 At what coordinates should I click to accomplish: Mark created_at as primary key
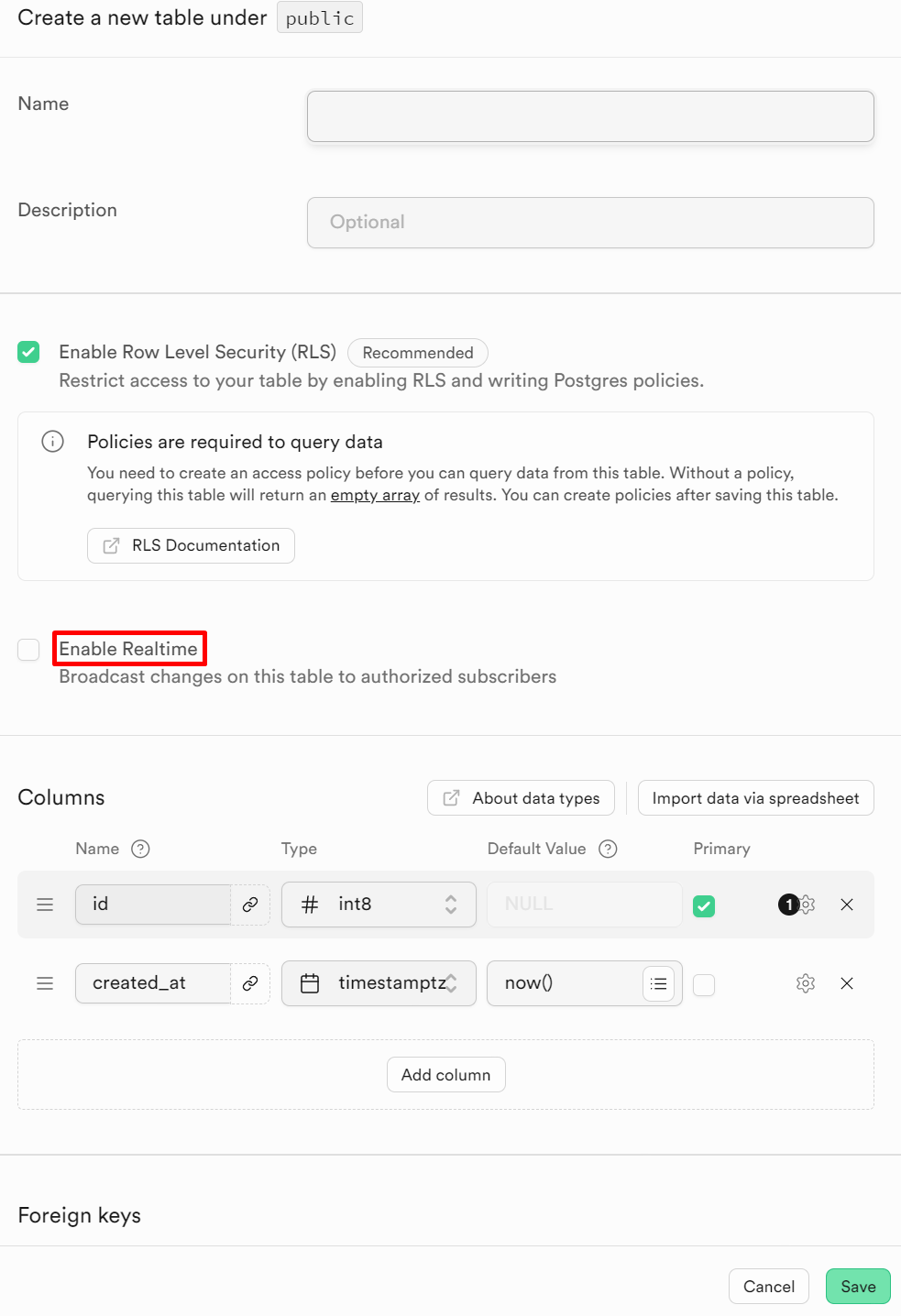tap(704, 985)
